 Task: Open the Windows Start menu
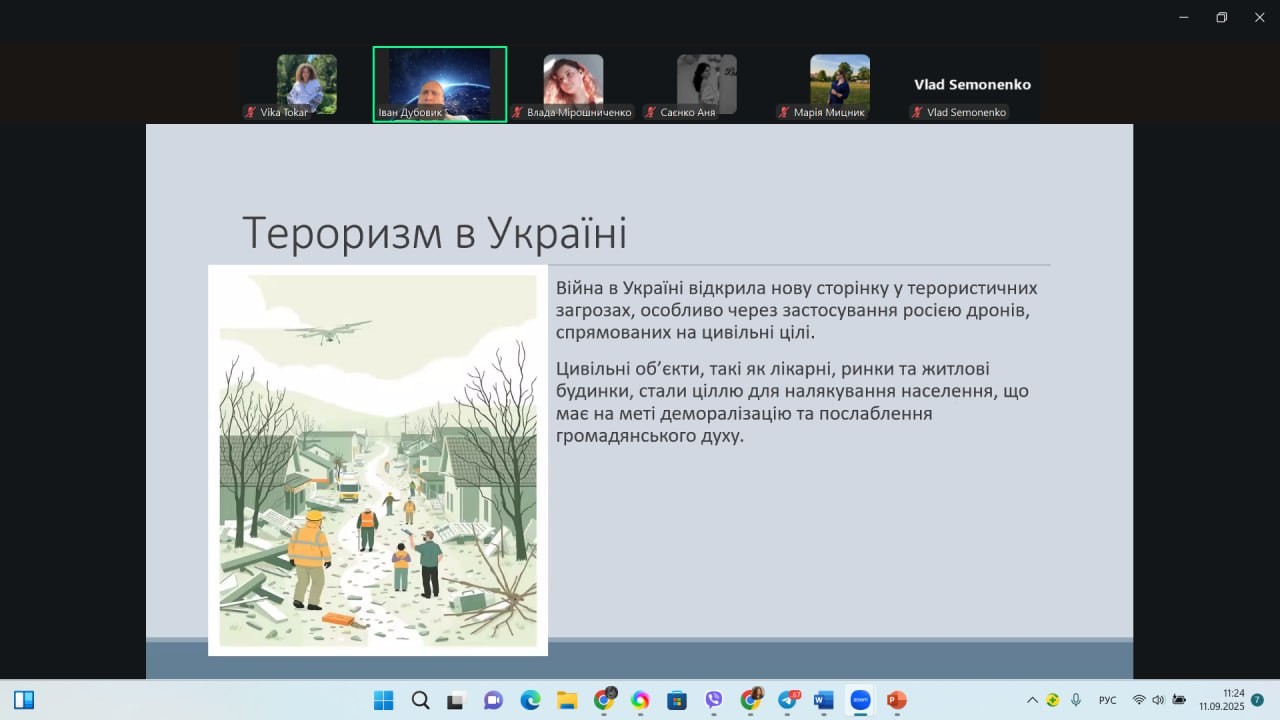pos(384,700)
